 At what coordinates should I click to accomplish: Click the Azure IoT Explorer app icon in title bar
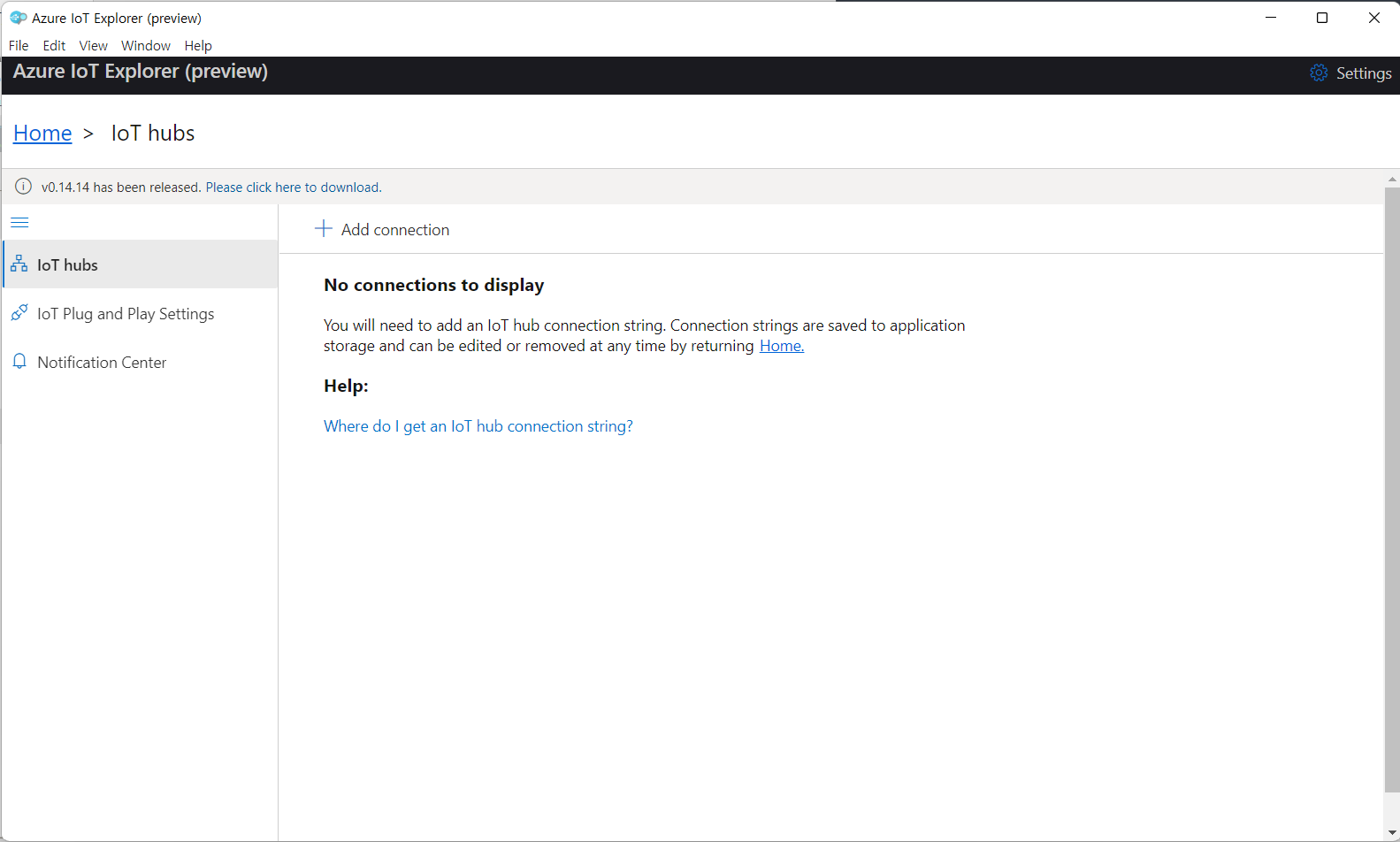point(18,18)
